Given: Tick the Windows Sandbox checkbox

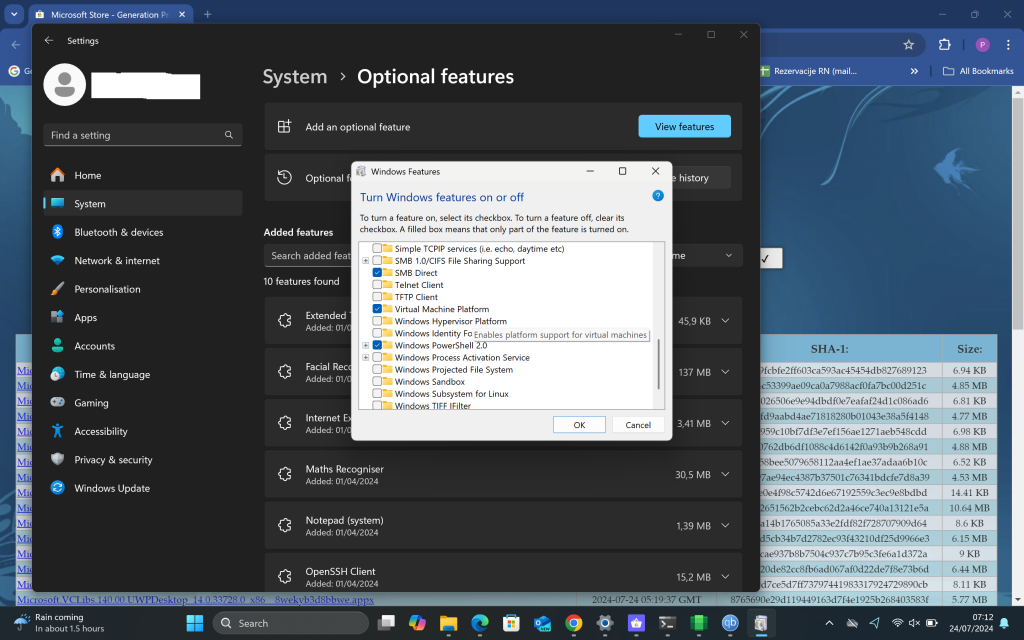Looking at the screenshot, I should 377,382.
